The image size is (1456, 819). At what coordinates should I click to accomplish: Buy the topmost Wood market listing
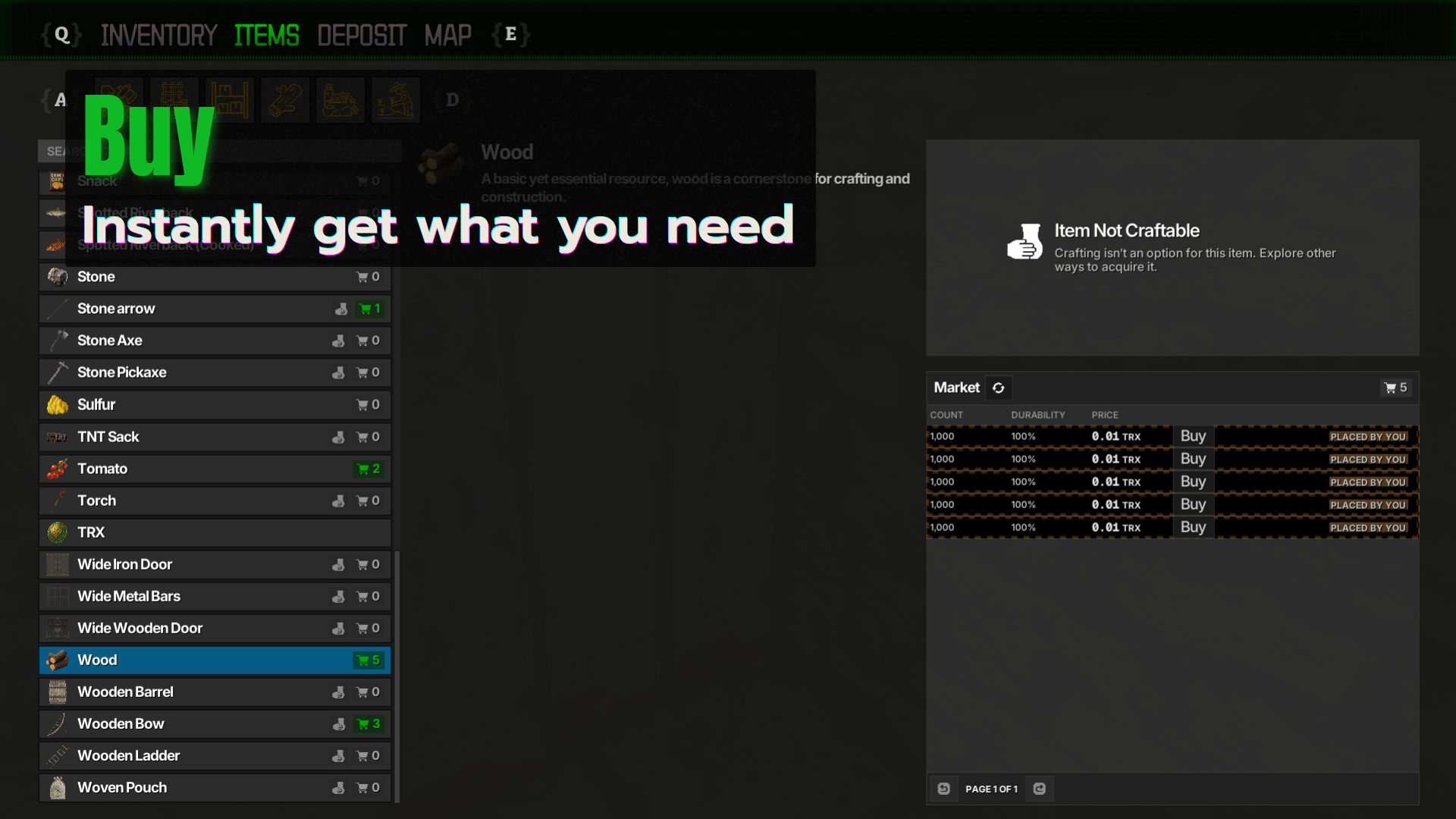click(1193, 436)
